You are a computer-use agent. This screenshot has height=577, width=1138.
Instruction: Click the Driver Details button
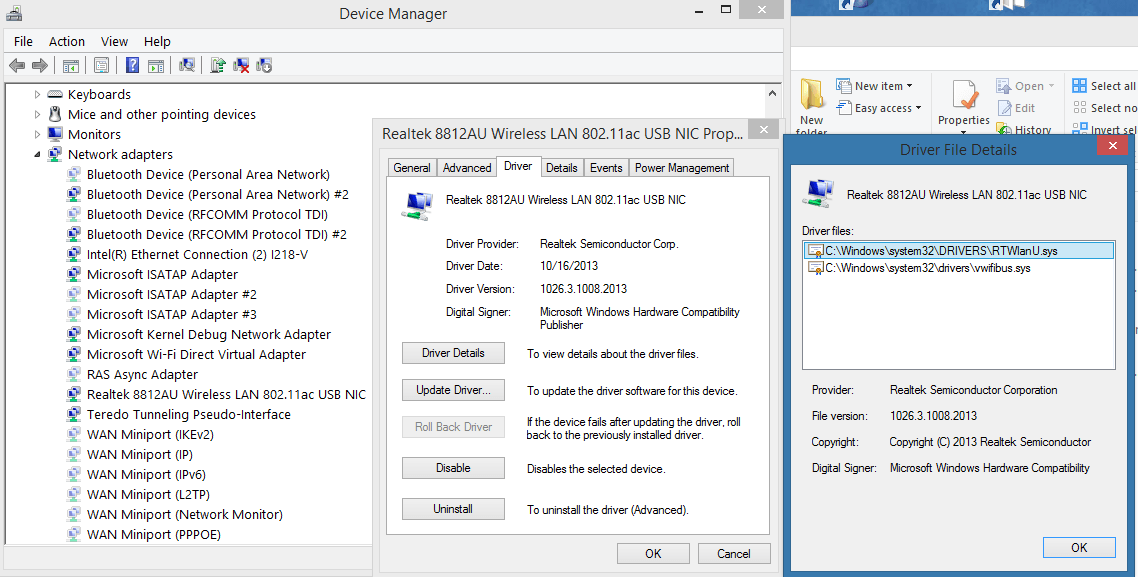coord(454,353)
